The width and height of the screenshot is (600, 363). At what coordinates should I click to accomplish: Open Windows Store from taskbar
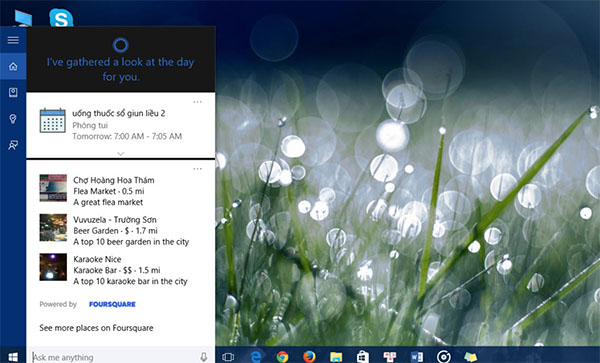(363, 357)
